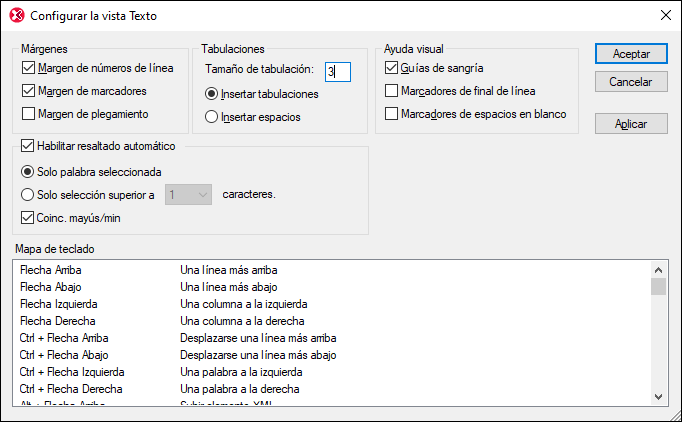Disable Guías de sangría checkbox
This screenshot has height=422, width=682.
coord(392,68)
